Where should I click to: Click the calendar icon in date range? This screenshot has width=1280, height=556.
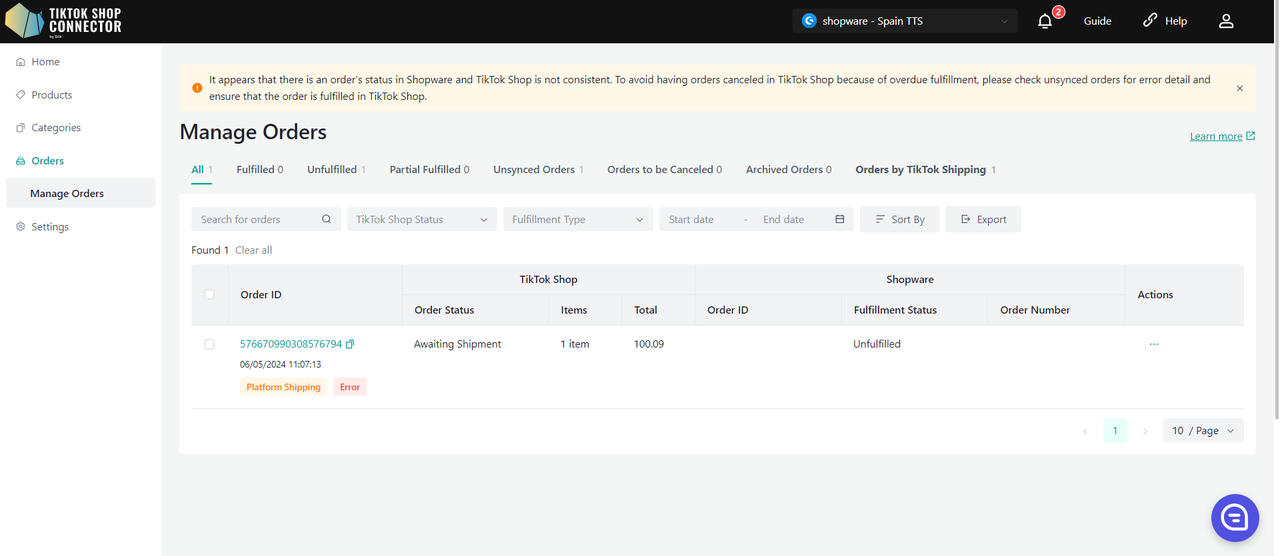(x=840, y=219)
